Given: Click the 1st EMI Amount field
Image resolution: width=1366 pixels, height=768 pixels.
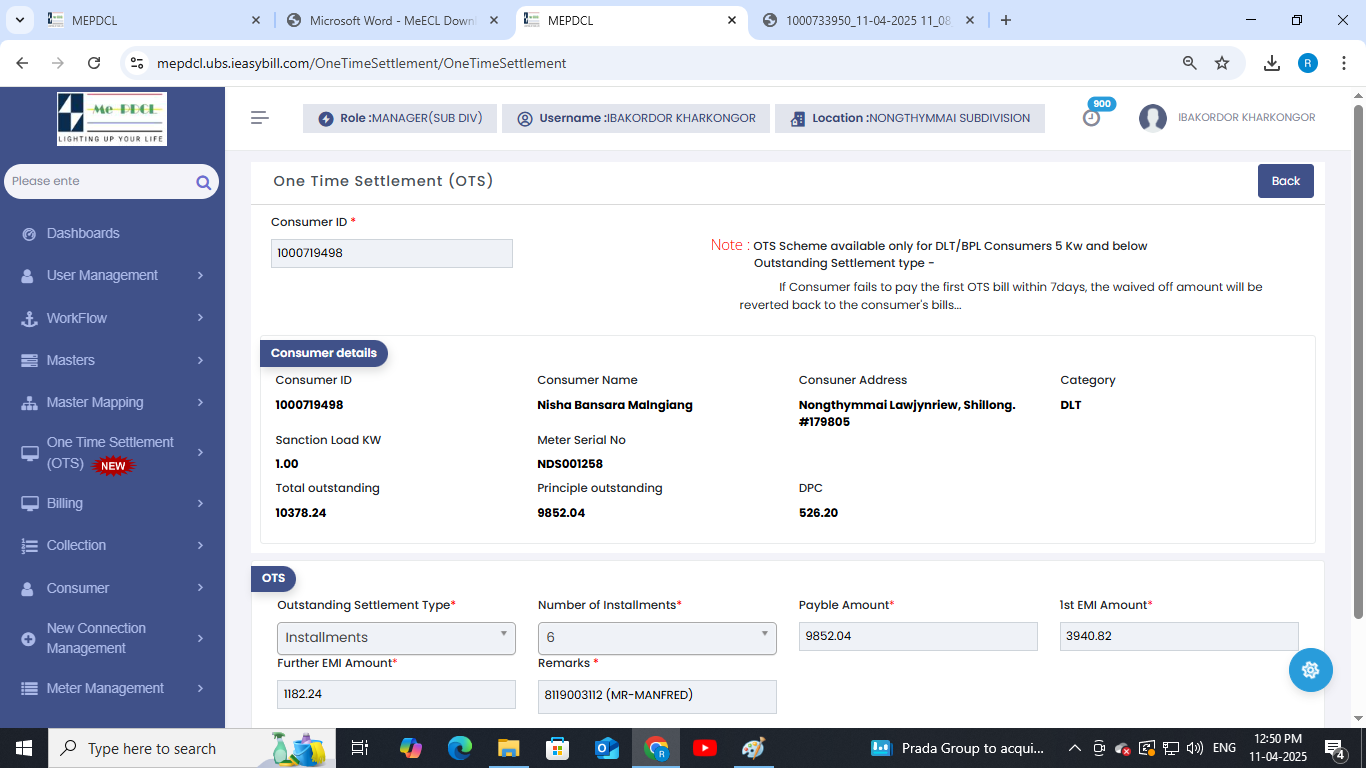Looking at the screenshot, I should click(1179, 636).
